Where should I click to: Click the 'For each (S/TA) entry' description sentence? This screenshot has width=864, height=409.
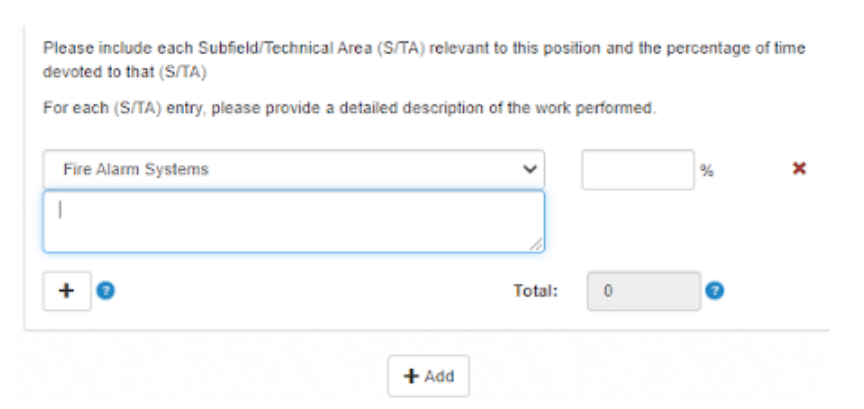tap(350, 108)
